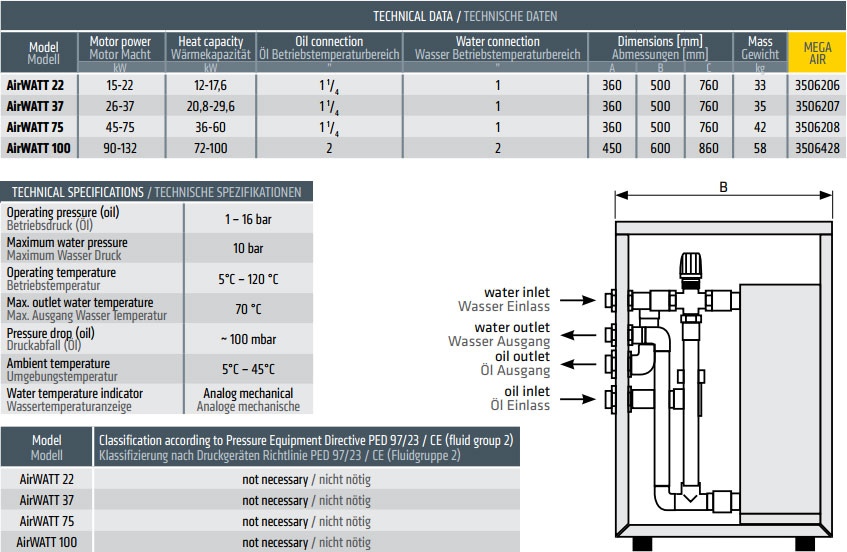Click mass value 33
Screen dimensions: 847x552
pos(760,85)
